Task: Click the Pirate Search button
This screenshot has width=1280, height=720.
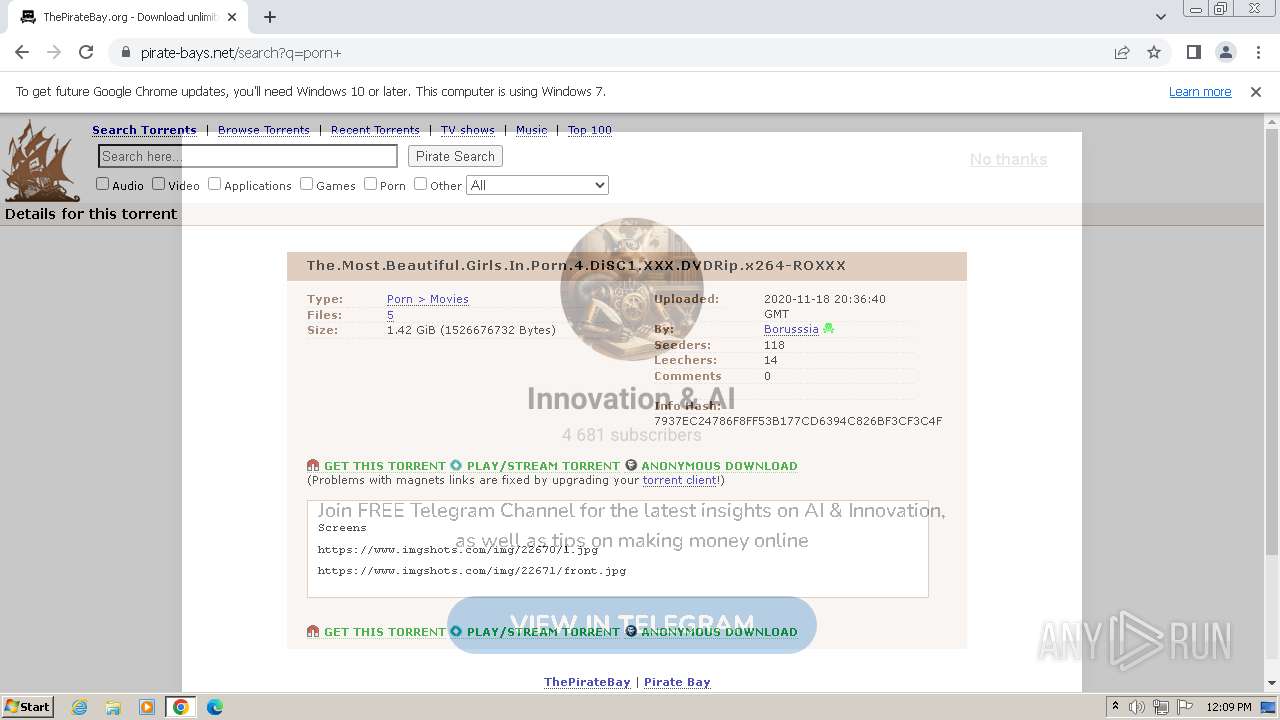Action: [x=455, y=156]
